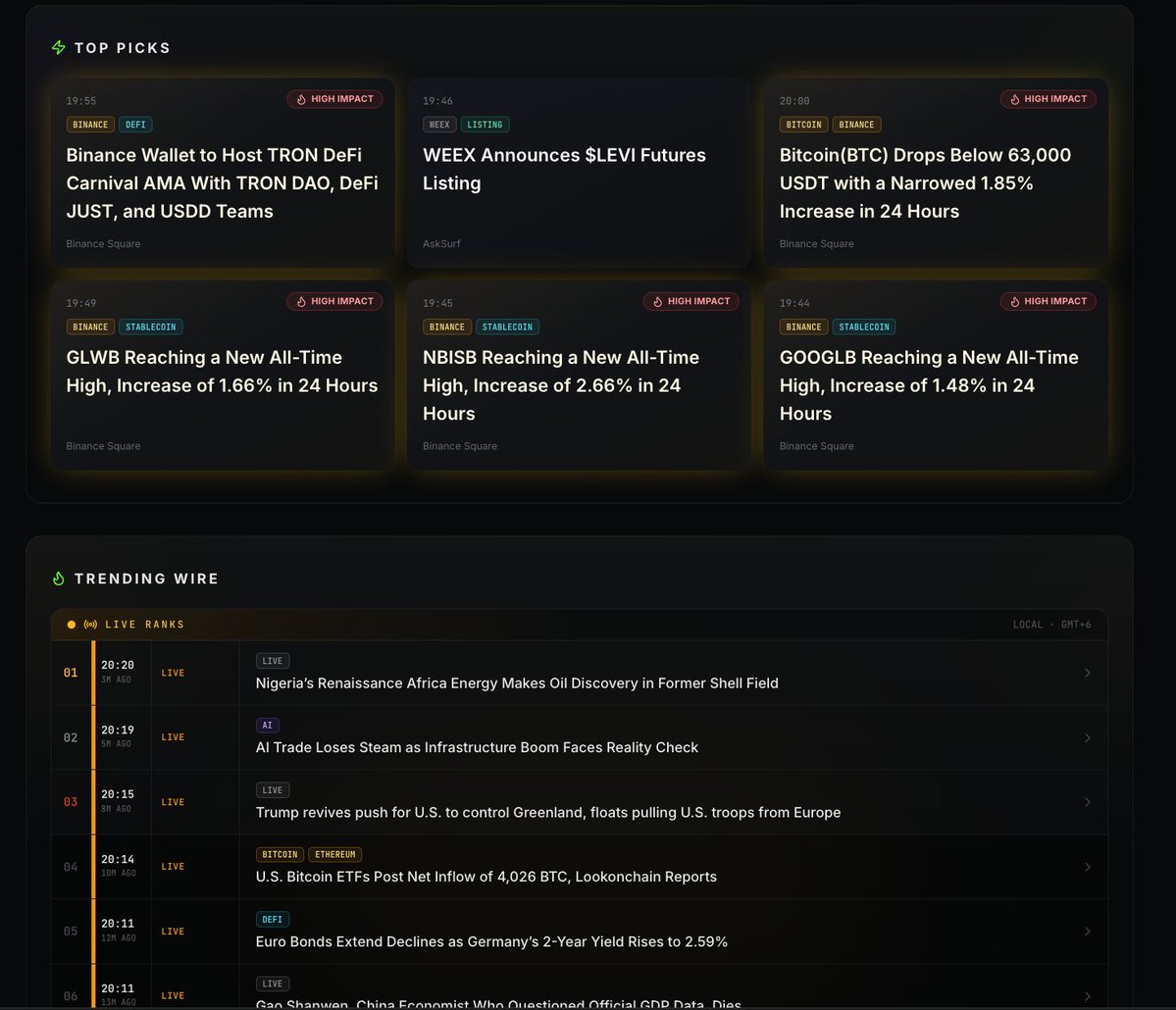This screenshot has width=1176, height=1010.
Task: Select BINANCE tag on NBISB card
Action: (447, 327)
